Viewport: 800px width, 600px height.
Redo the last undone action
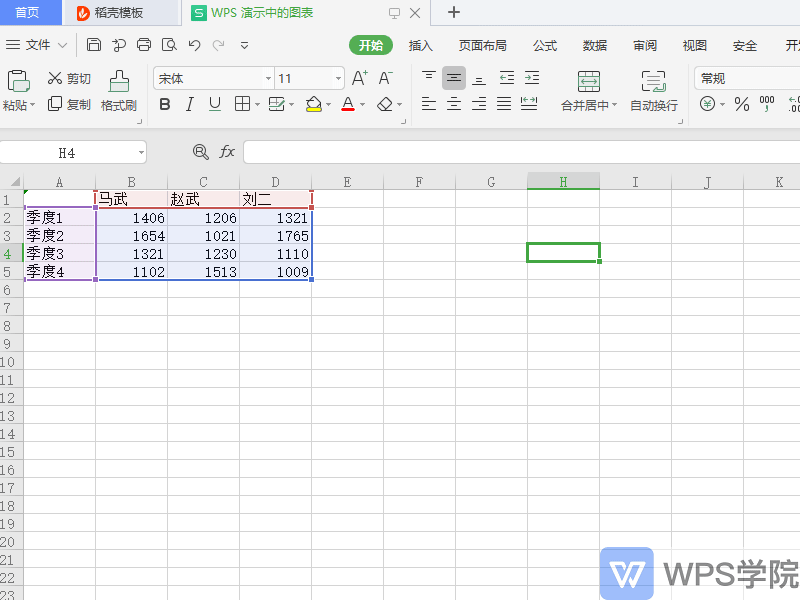pyautogui.click(x=219, y=45)
